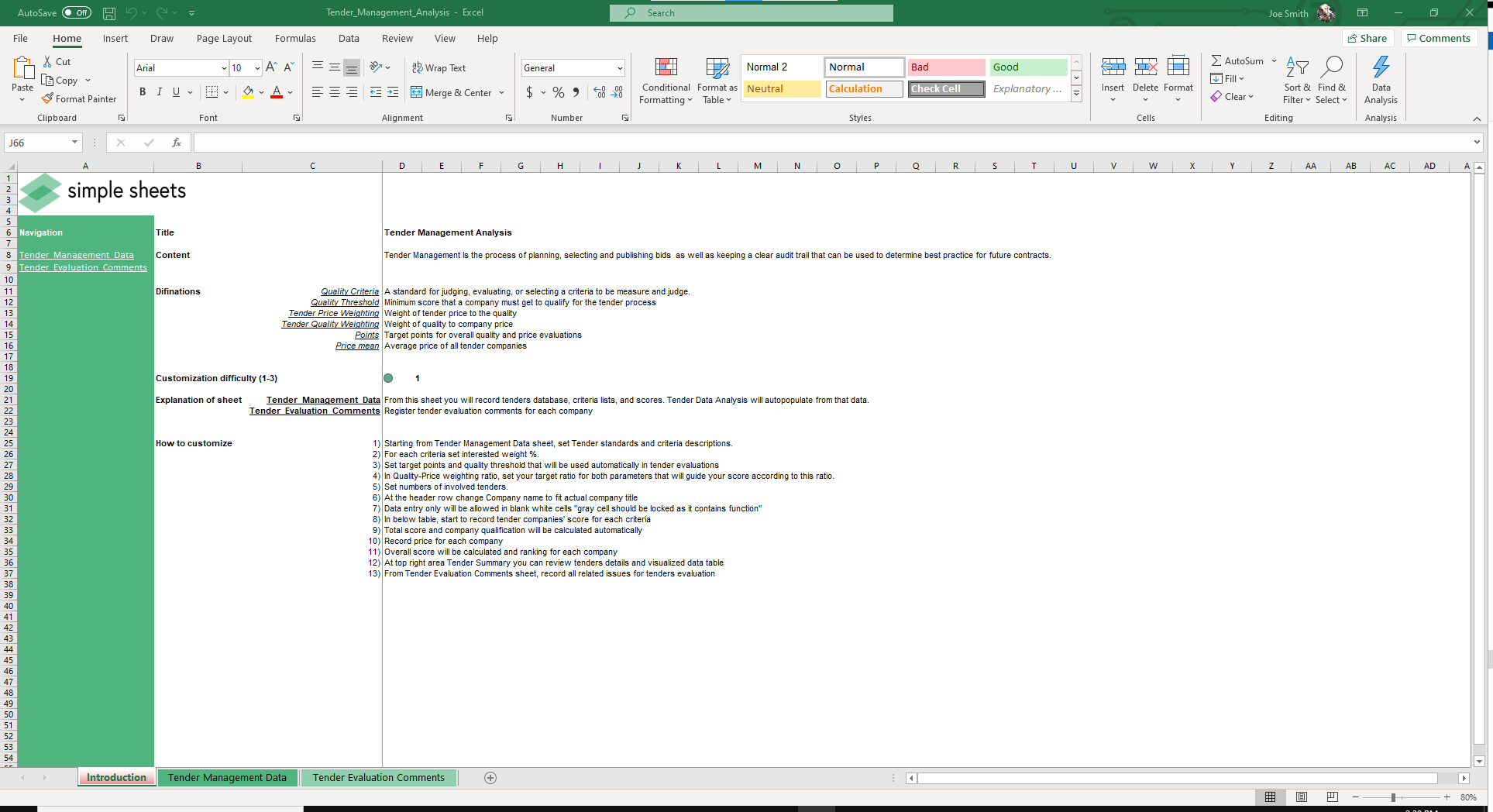Follow the Tender_Evaluation_Comments navigation link
Image resolution: width=1493 pixels, height=812 pixels.
[83, 267]
